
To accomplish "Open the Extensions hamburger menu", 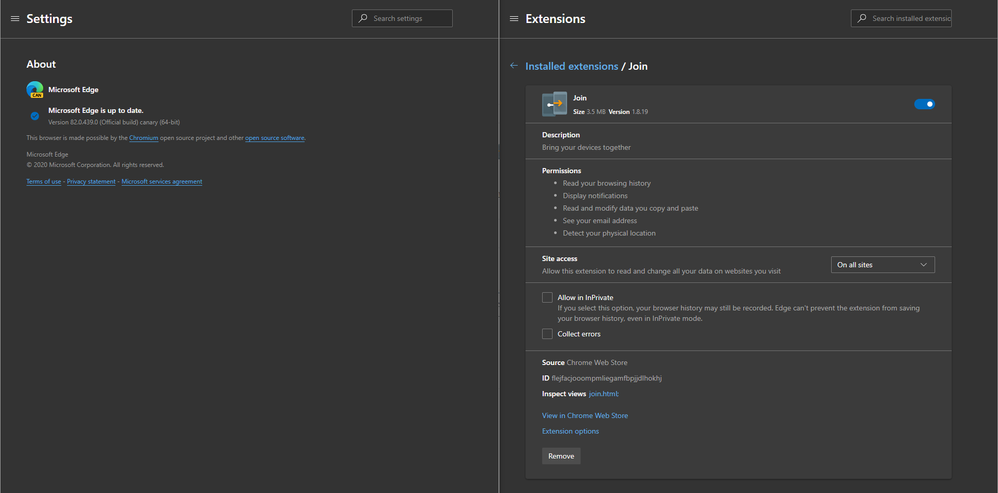I will (x=514, y=19).
